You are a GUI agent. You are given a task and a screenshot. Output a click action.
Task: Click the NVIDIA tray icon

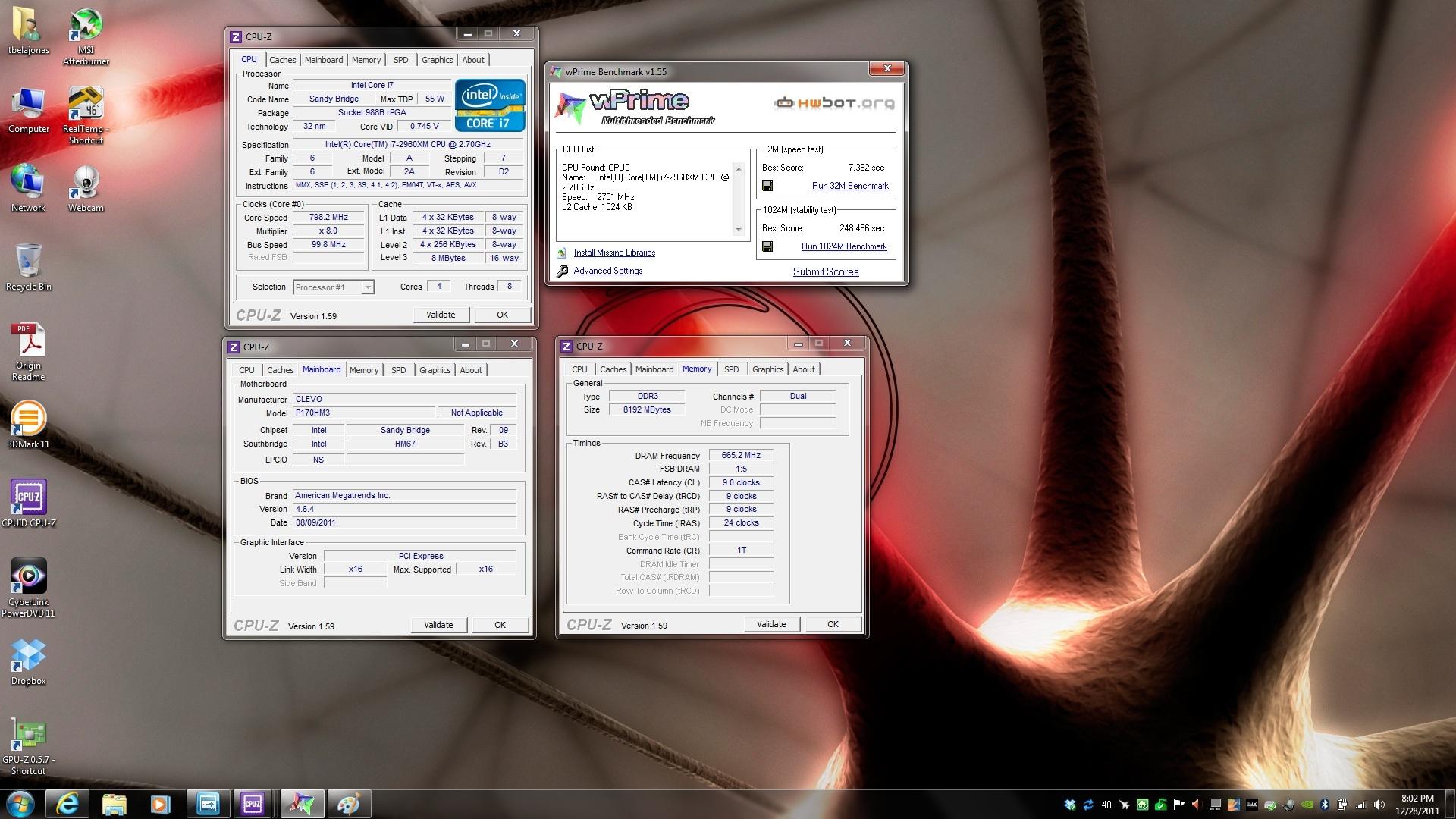[1306, 805]
